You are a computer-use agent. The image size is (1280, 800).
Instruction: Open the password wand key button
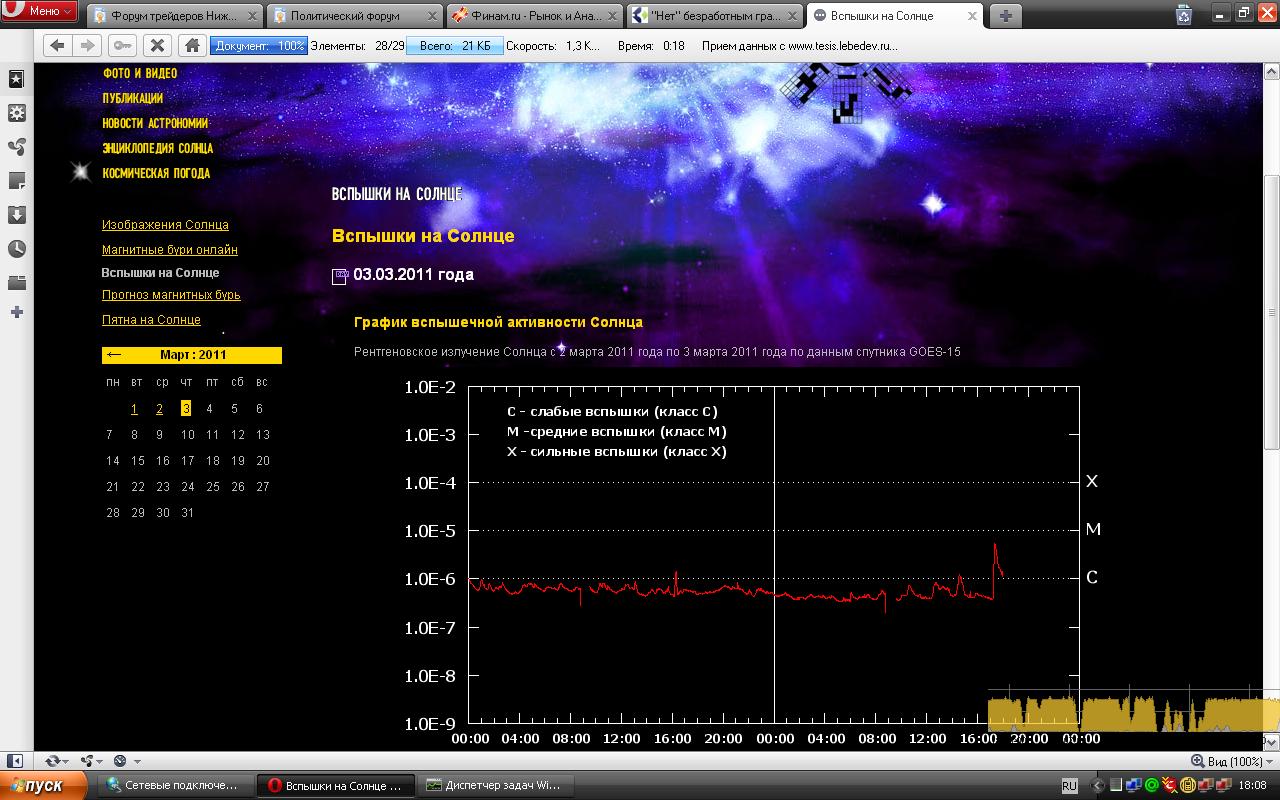pos(122,46)
